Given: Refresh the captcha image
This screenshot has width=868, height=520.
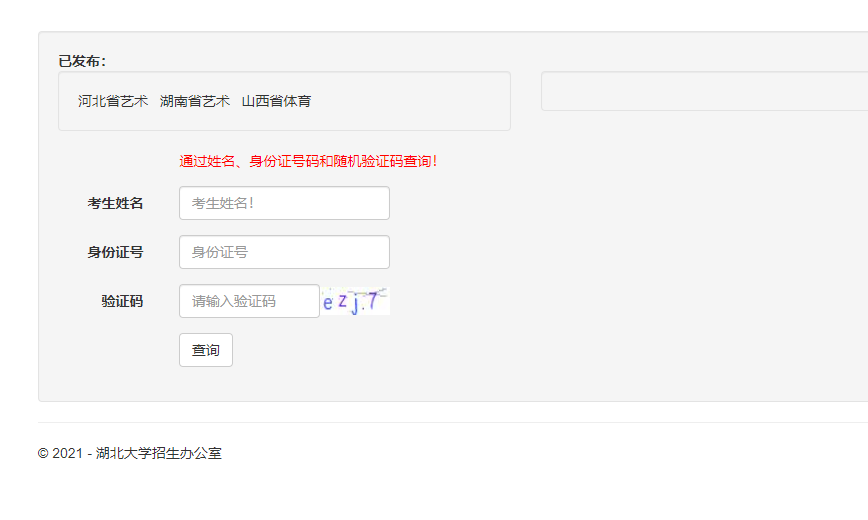Looking at the screenshot, I should (x=355, y=301).
